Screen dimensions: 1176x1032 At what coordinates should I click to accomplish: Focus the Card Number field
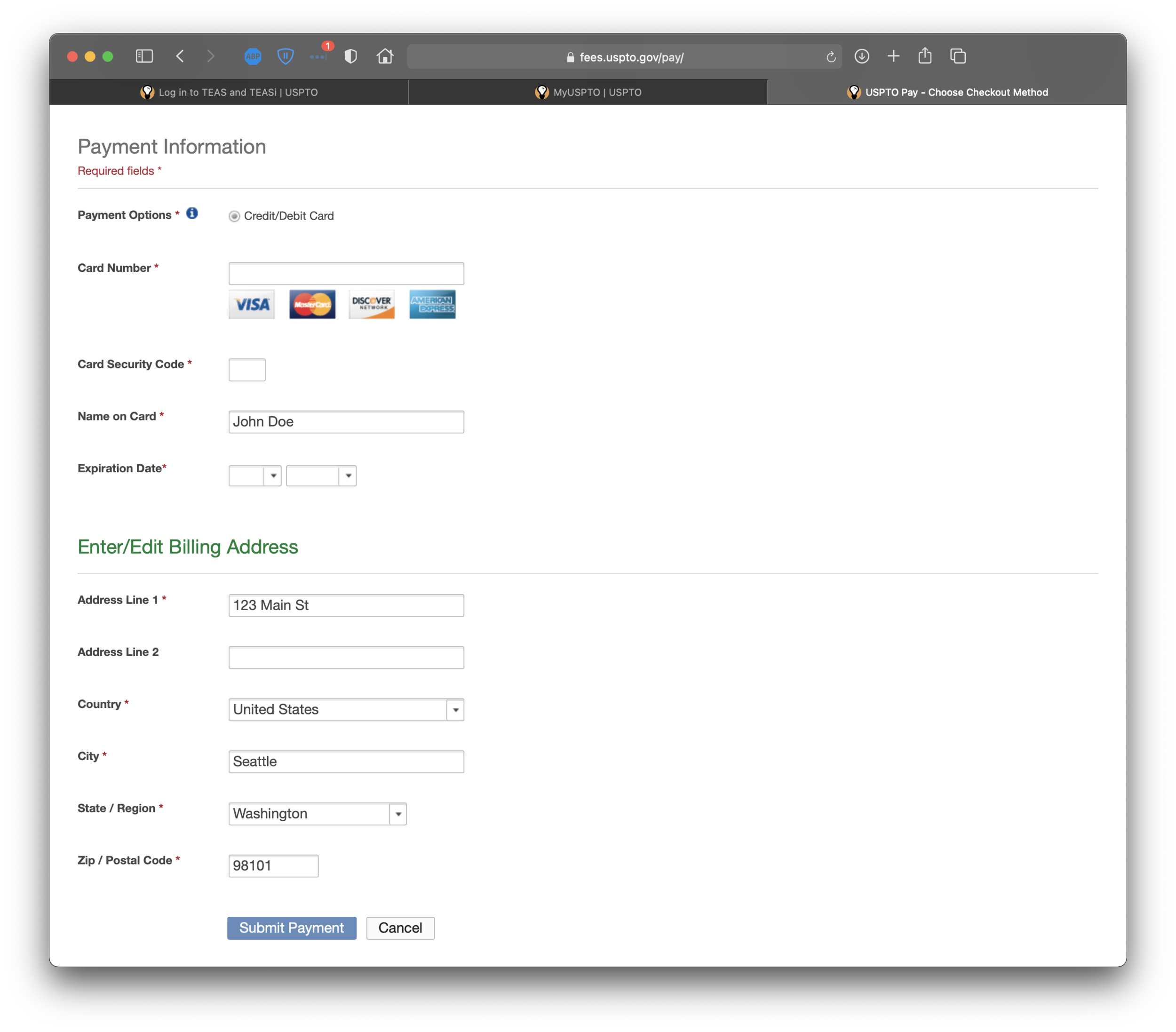[x=346, y=273]
